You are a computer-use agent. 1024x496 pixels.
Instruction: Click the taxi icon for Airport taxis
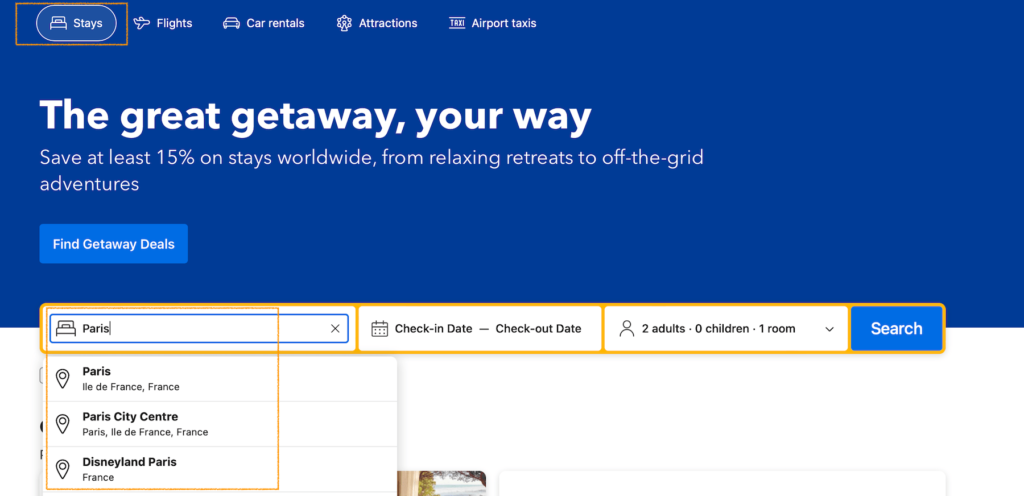(457, 23)
